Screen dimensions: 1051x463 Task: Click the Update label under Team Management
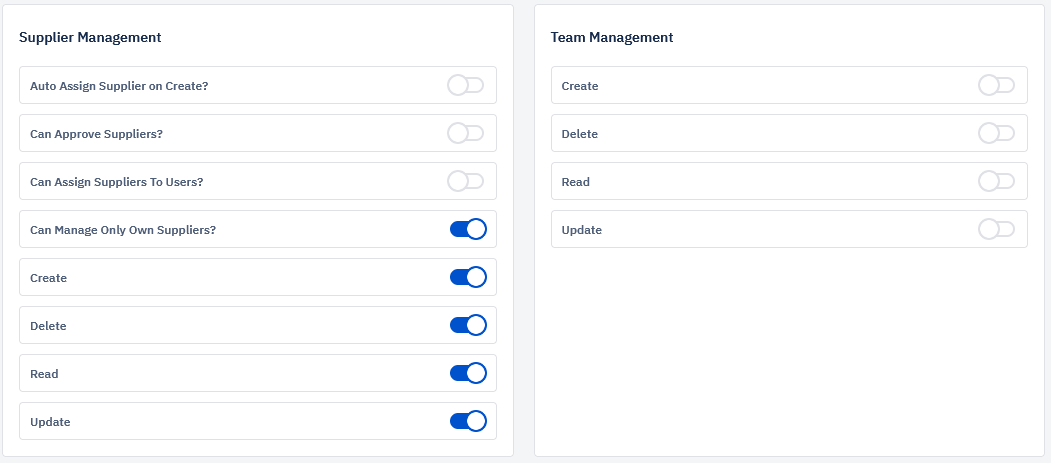pyautogui.click(x=582, y=230)
